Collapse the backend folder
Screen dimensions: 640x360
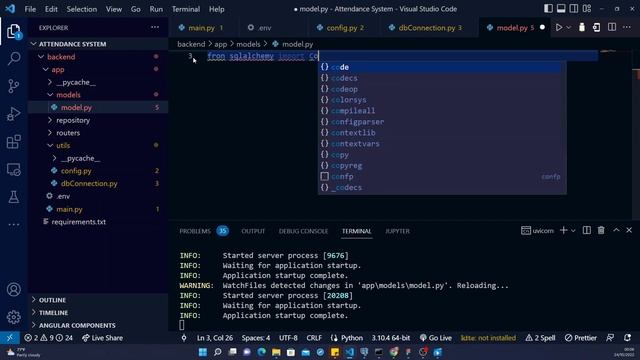tap(61, 57)
